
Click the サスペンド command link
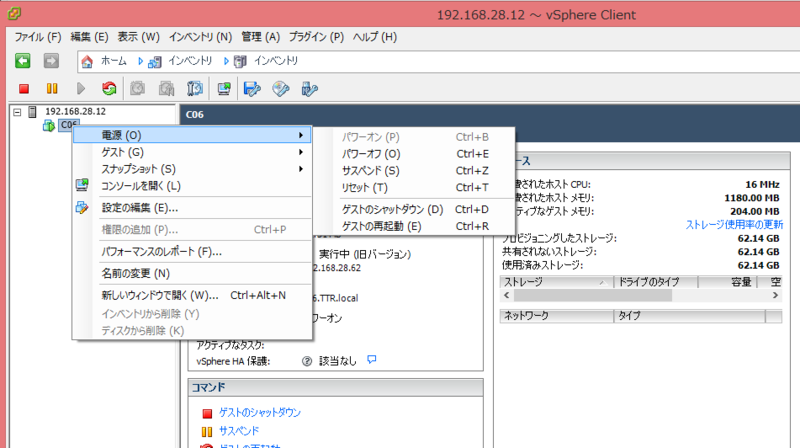pyautogui.click(x=239, y=431)
